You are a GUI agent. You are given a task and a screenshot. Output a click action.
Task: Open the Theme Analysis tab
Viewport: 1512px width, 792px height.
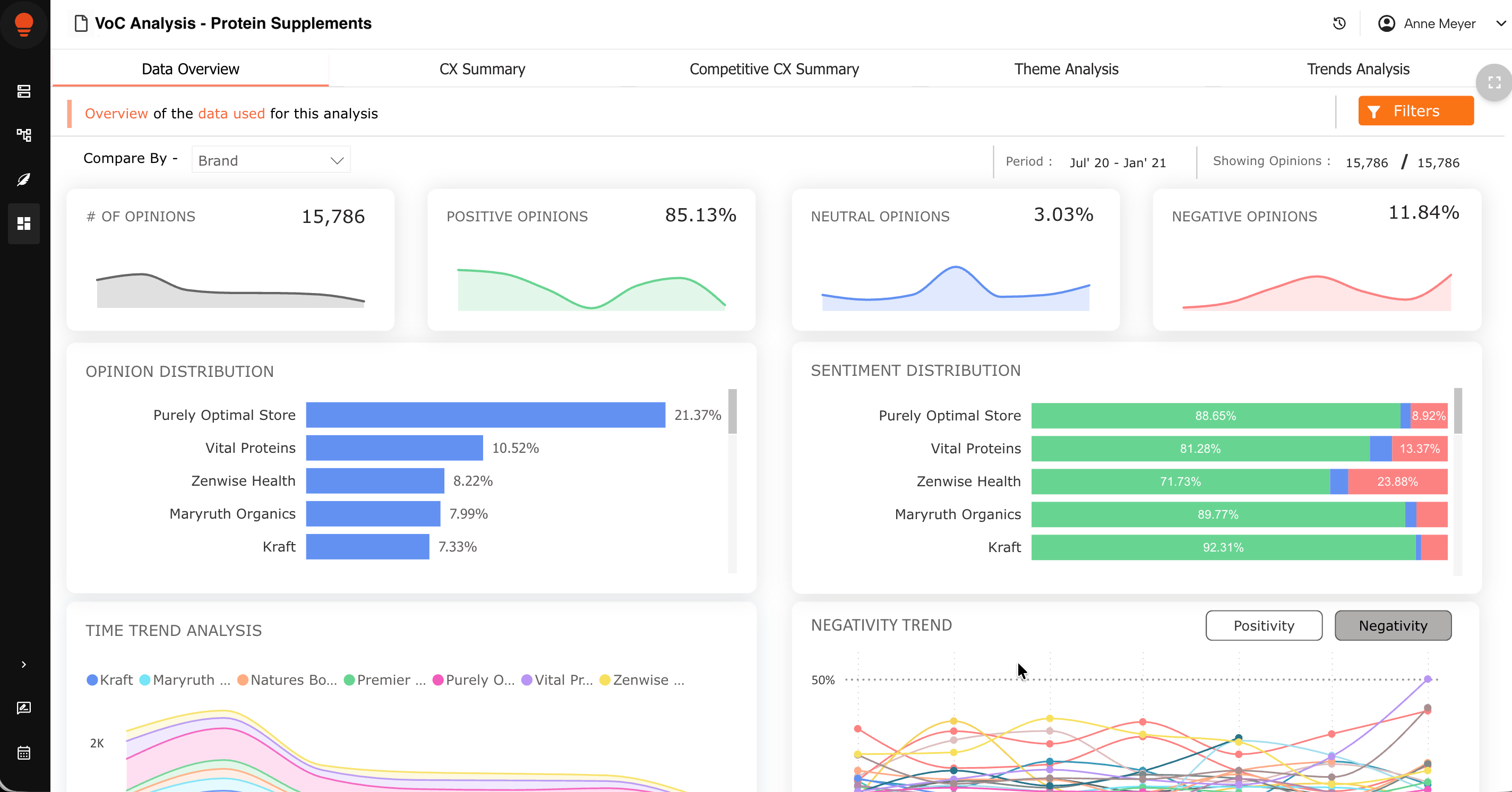[1066, 69]
